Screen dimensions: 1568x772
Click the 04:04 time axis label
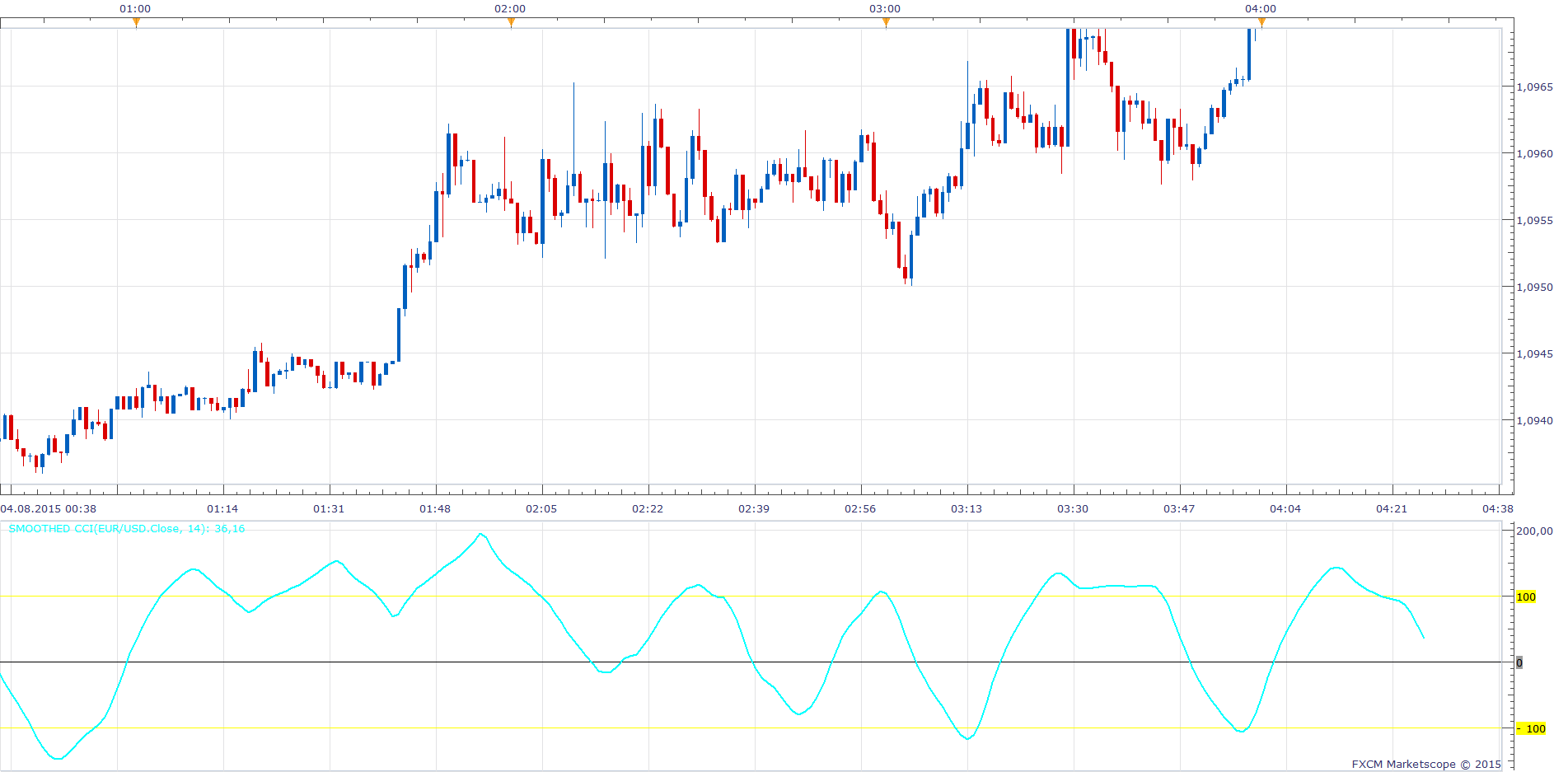coord(1285,508)
